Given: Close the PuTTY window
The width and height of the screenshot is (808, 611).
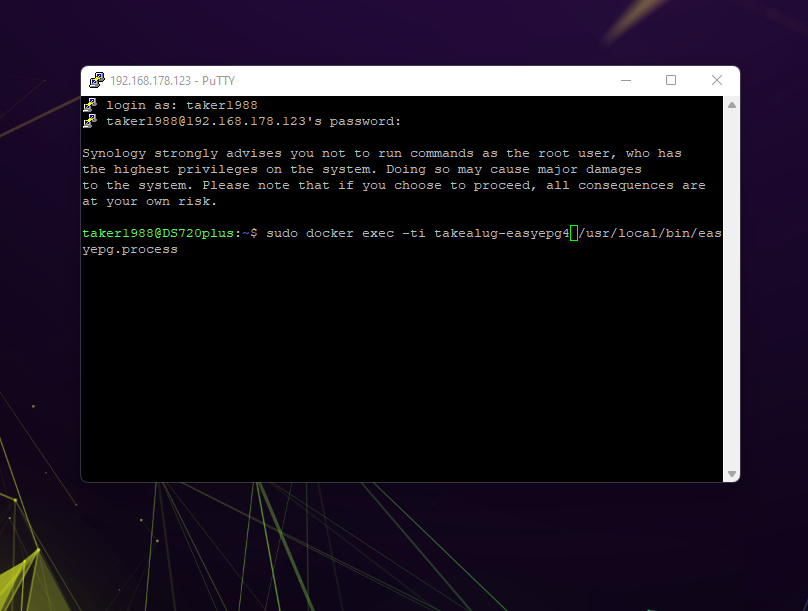Looking at the screenshot, I should tap(717, 80).
